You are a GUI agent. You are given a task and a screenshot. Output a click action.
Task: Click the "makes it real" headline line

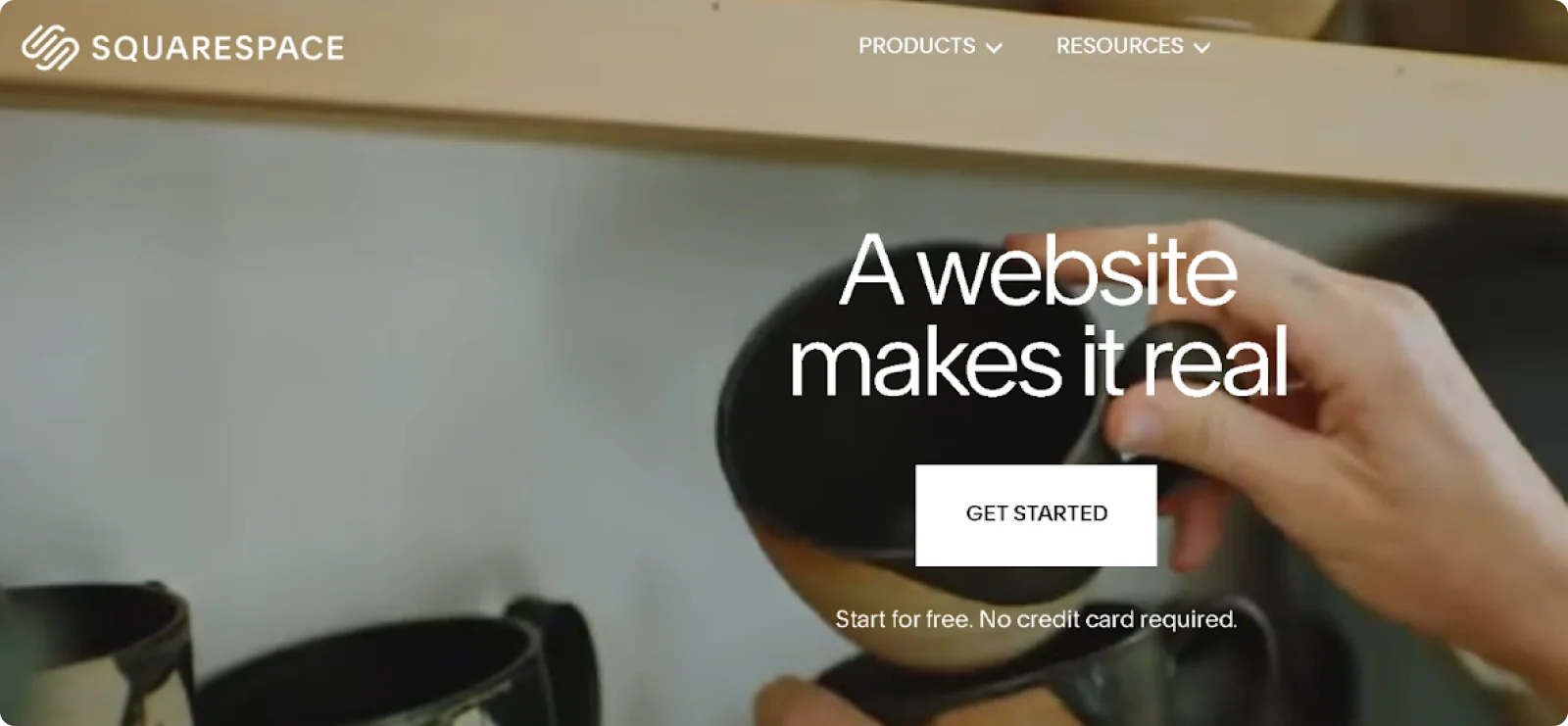click(x=1038, y=361)
